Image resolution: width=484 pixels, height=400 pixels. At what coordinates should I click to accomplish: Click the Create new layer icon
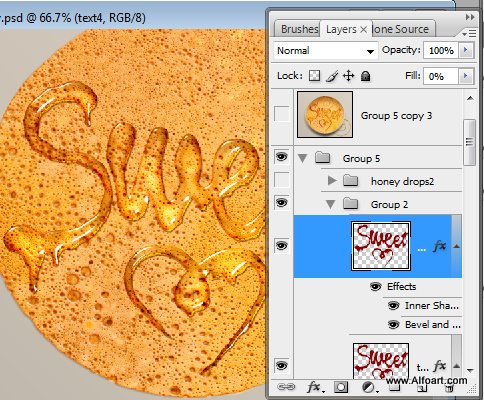click(422, 388)
